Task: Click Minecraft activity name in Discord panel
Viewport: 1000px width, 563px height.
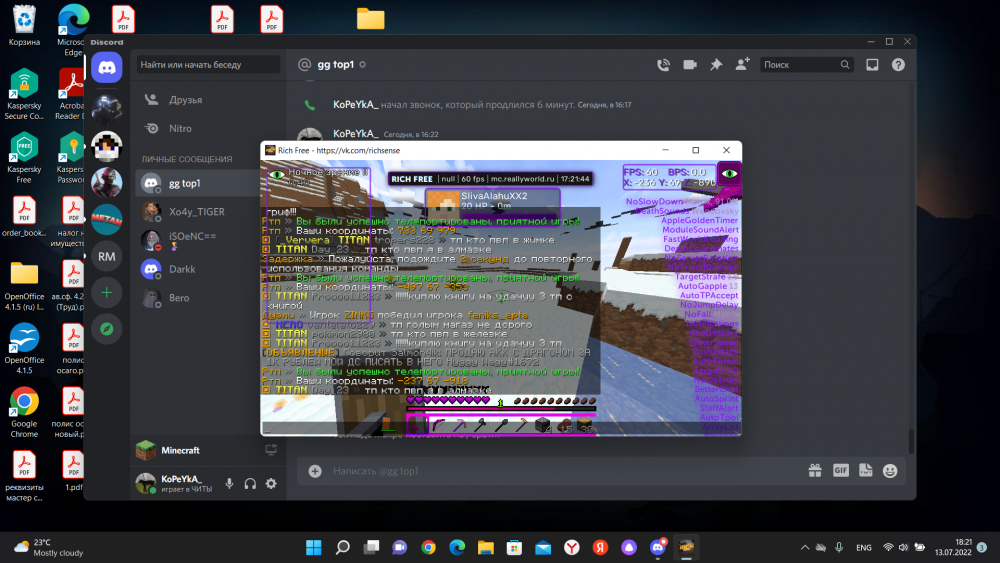Action: point(180,450)
